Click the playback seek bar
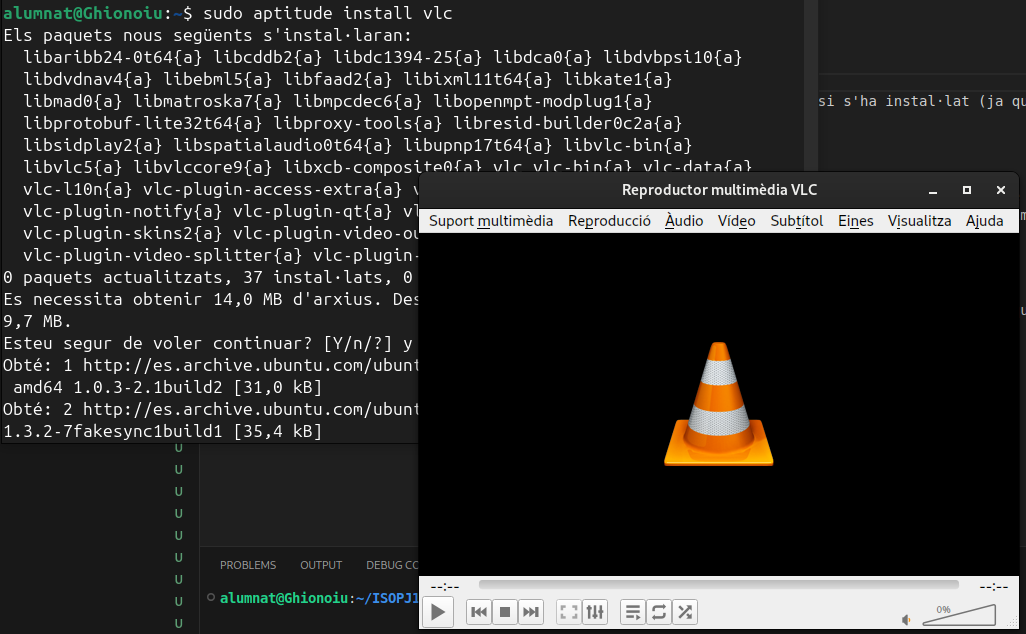The image size is (1026, 634). click(x=718, y=585)
